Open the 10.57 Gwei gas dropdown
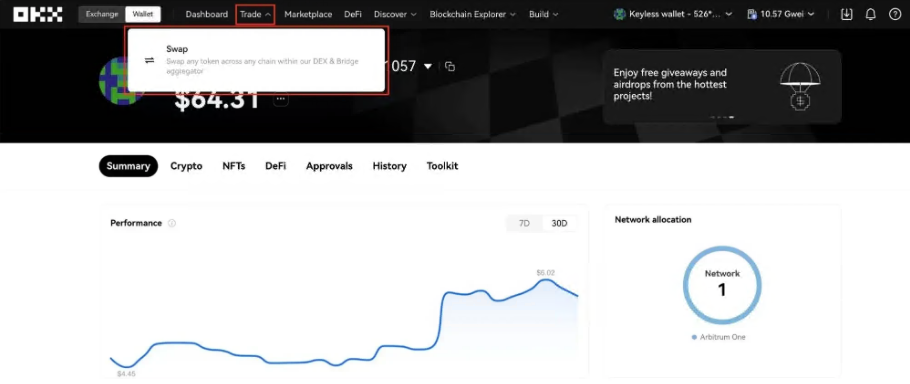910x384 pixels. pyautogui.click(x=781, y=15)
